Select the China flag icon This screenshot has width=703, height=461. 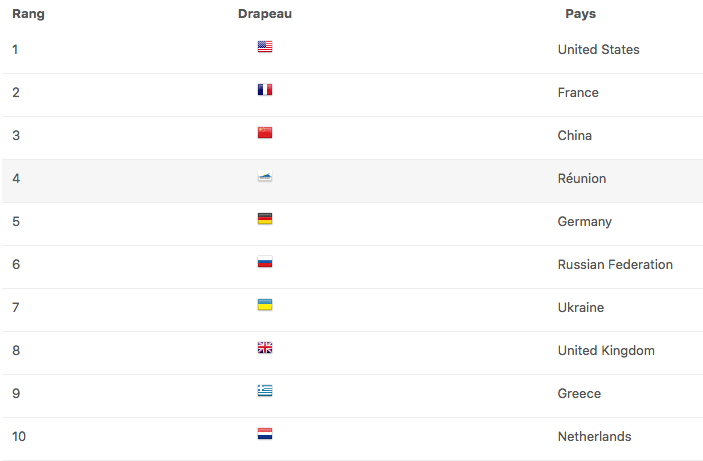coord(265,133)
